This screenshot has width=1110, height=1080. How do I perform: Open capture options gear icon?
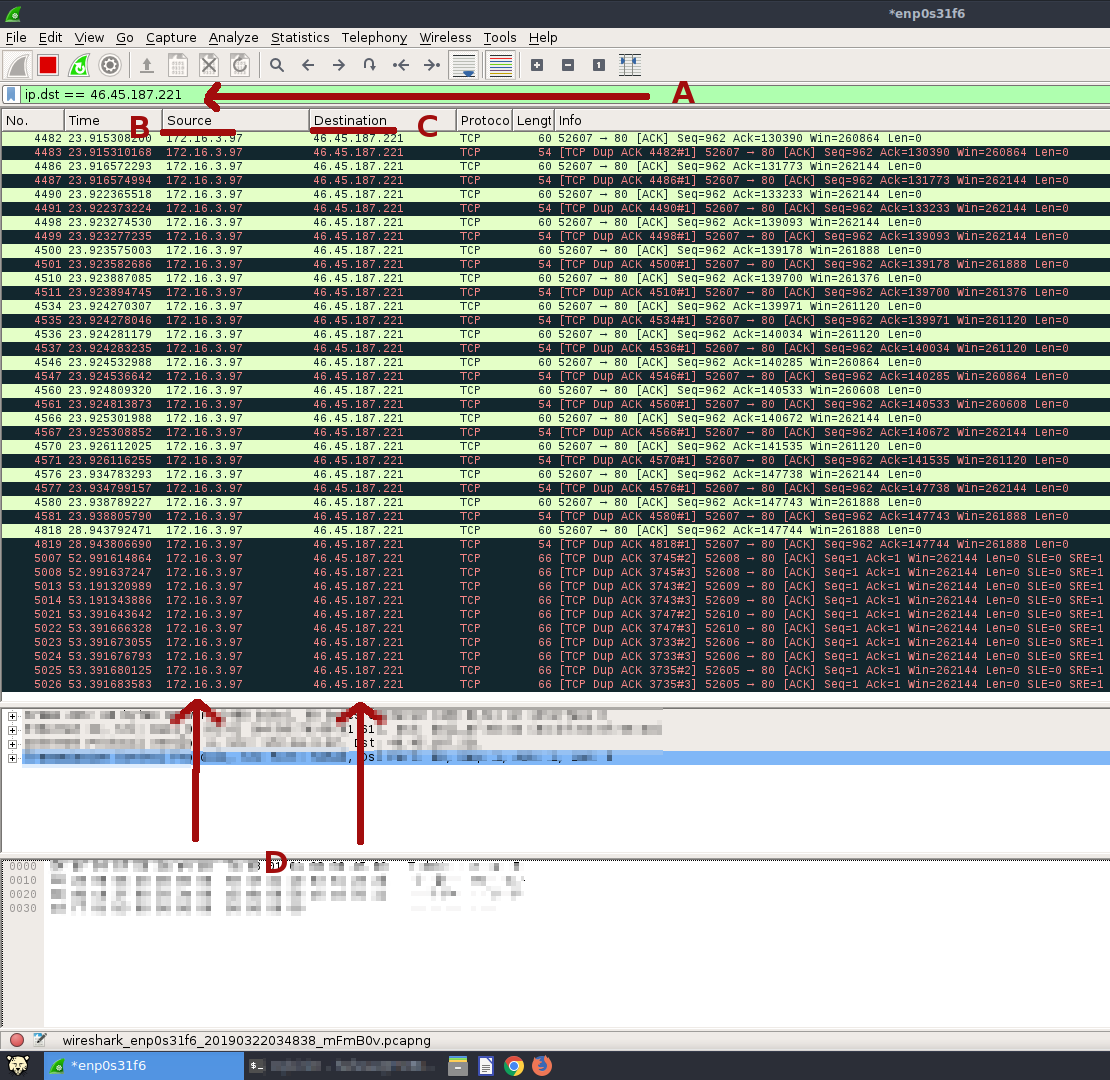[x=110, y=66]
